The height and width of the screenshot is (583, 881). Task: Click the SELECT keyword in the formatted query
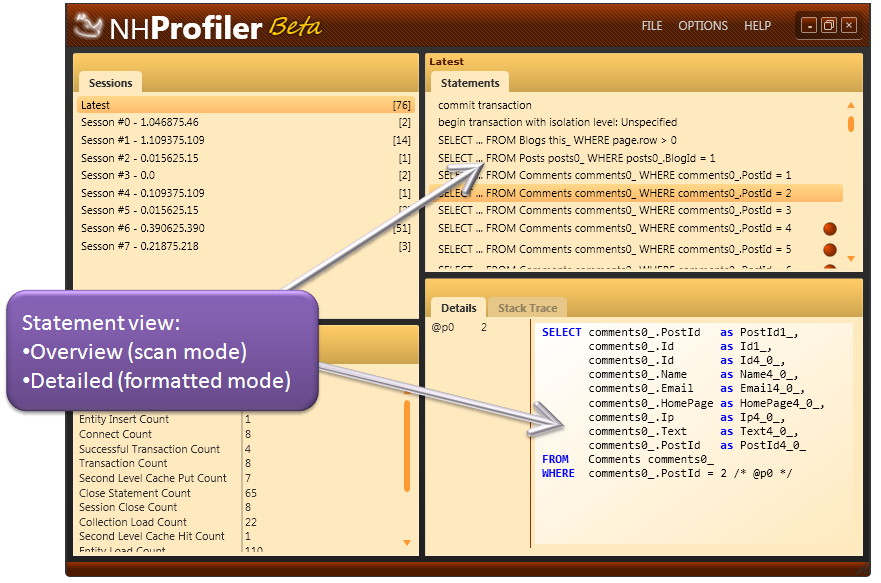[x=561, y=333]
